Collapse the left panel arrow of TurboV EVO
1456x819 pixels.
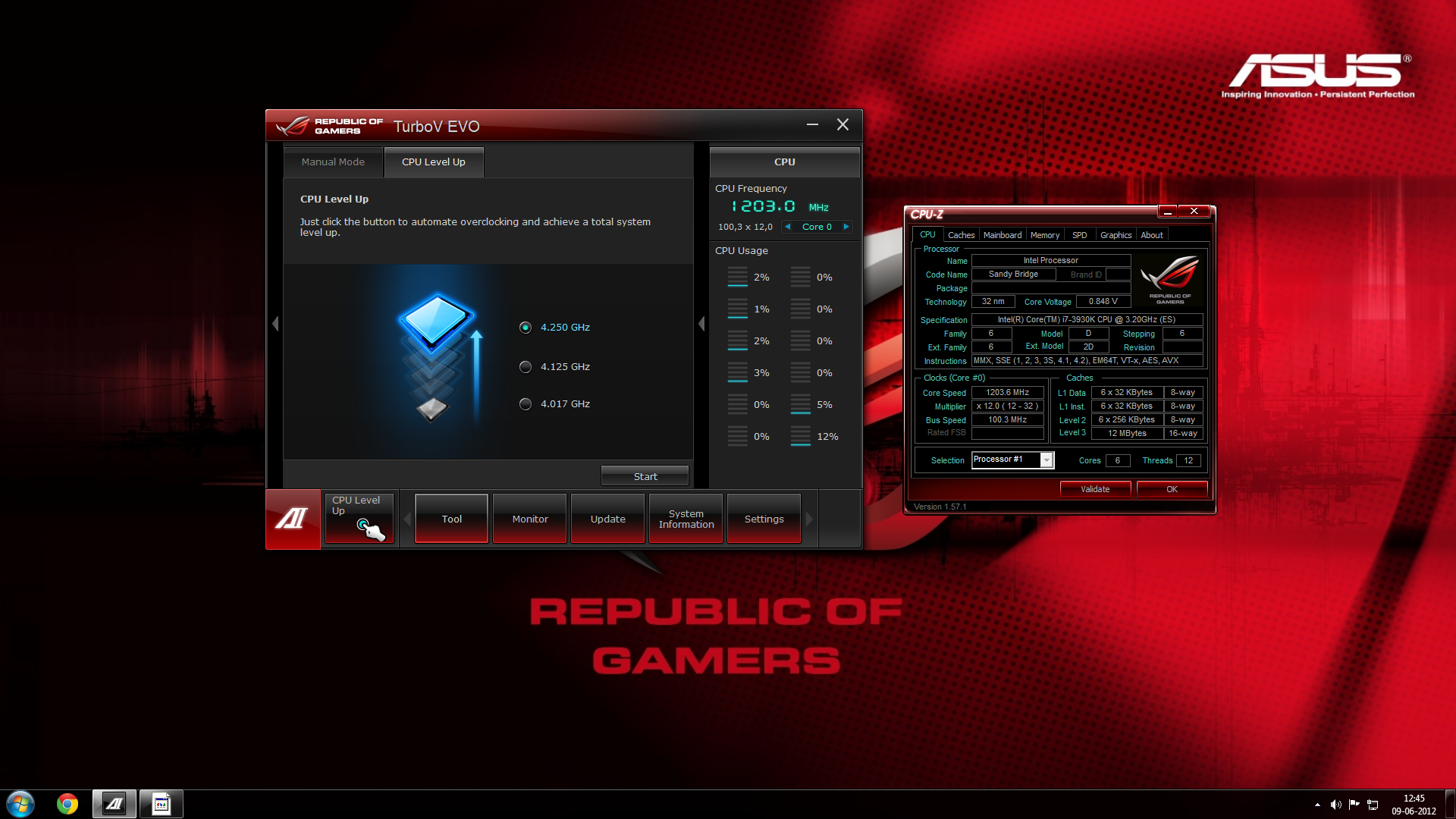click(275, 324)
